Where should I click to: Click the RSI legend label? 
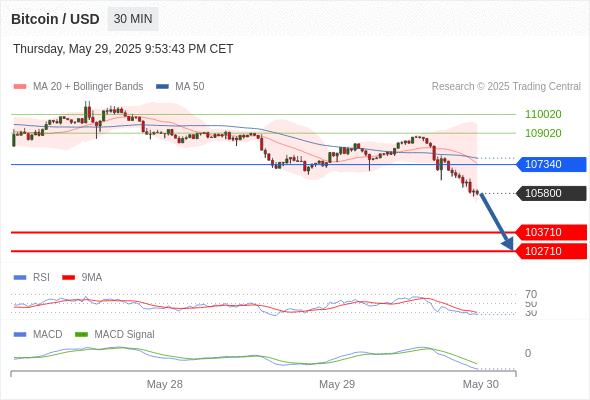[41, 278]
